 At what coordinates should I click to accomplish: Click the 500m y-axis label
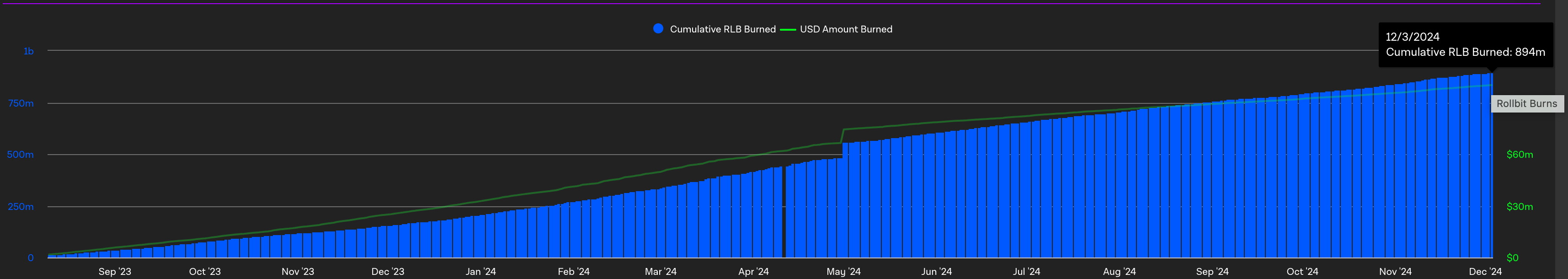[20, 155]
